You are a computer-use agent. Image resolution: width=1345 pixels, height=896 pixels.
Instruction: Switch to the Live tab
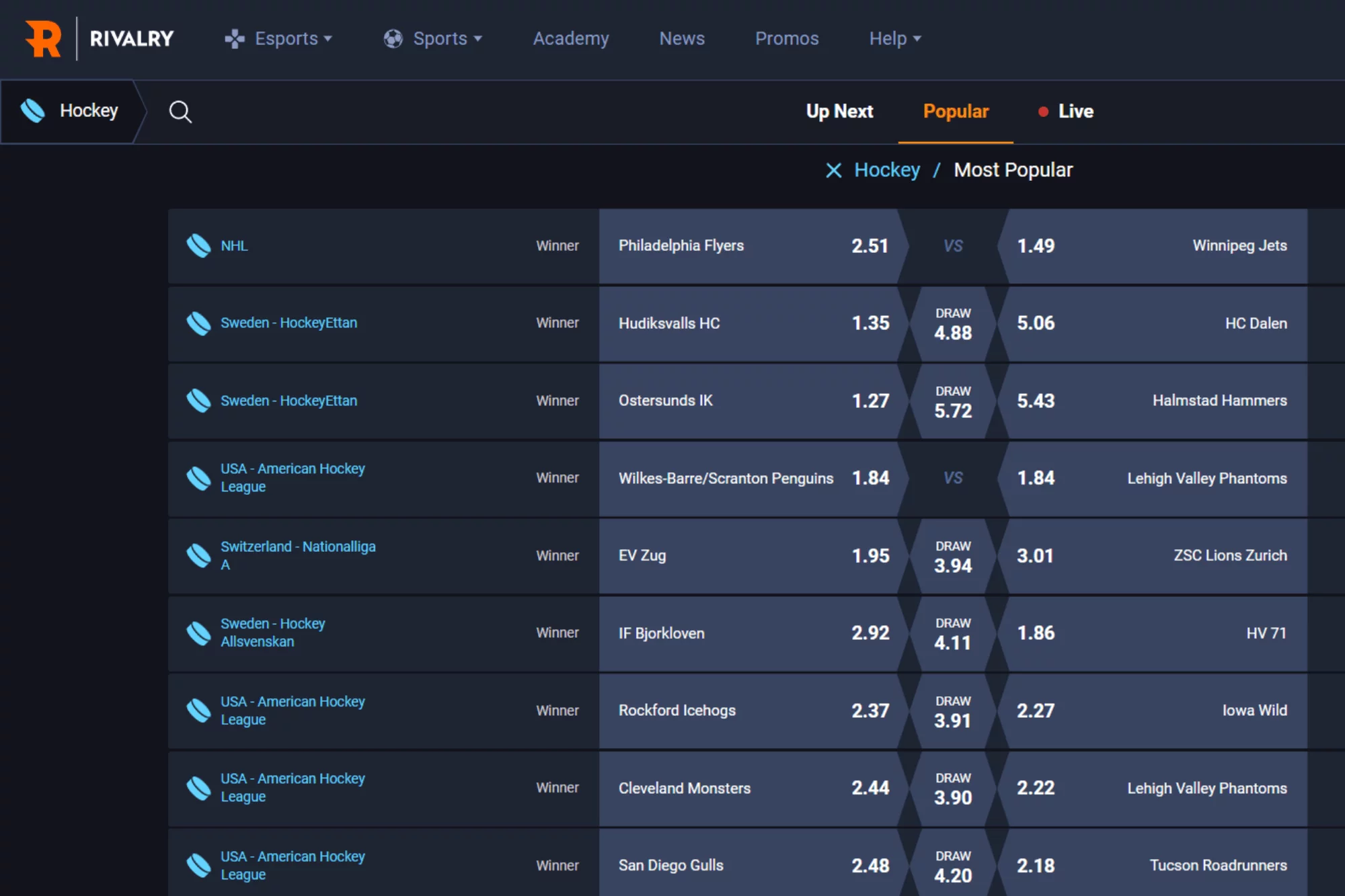pos(1066,112)
